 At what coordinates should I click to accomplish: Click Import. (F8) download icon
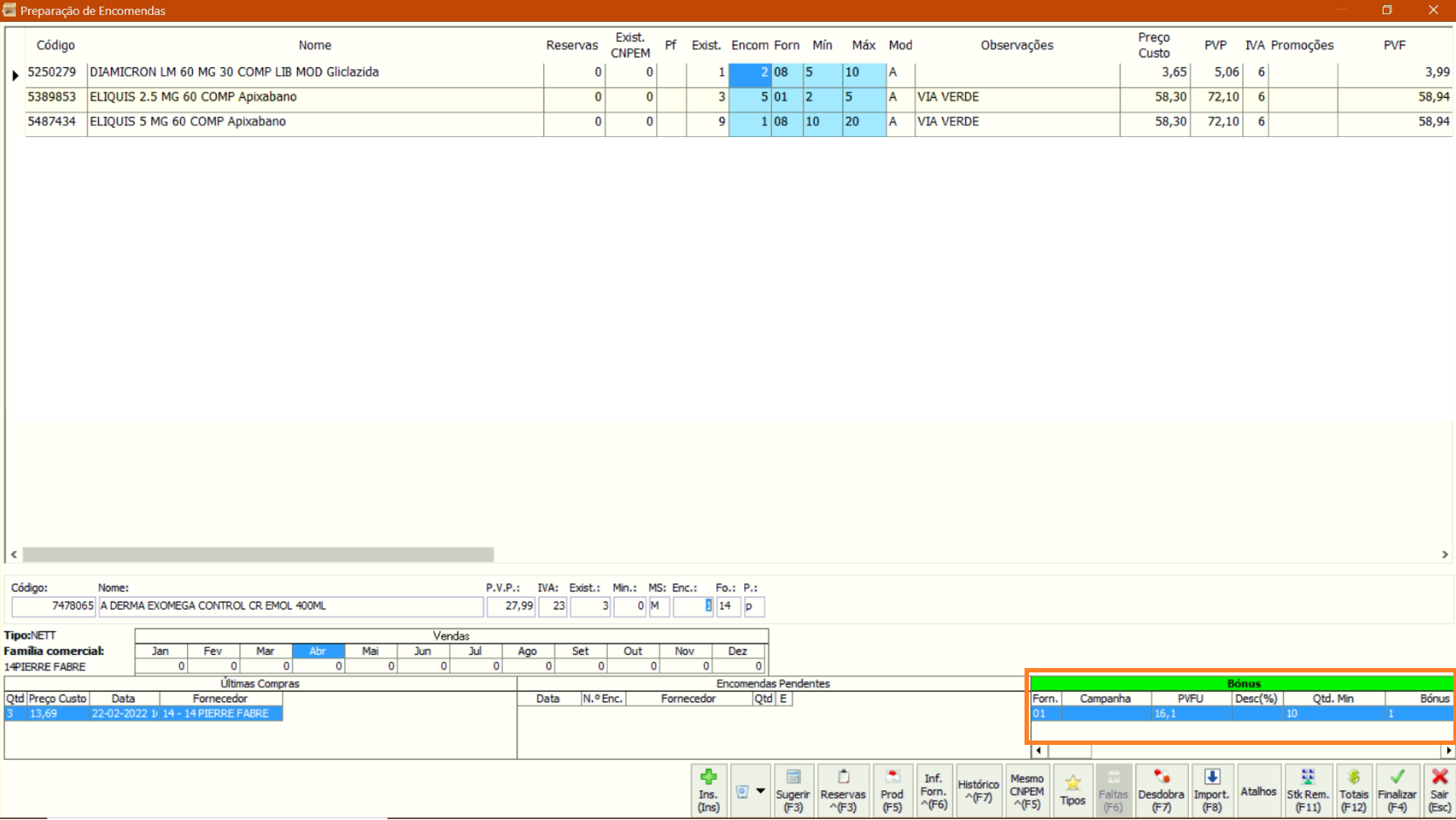(1211, 790)
